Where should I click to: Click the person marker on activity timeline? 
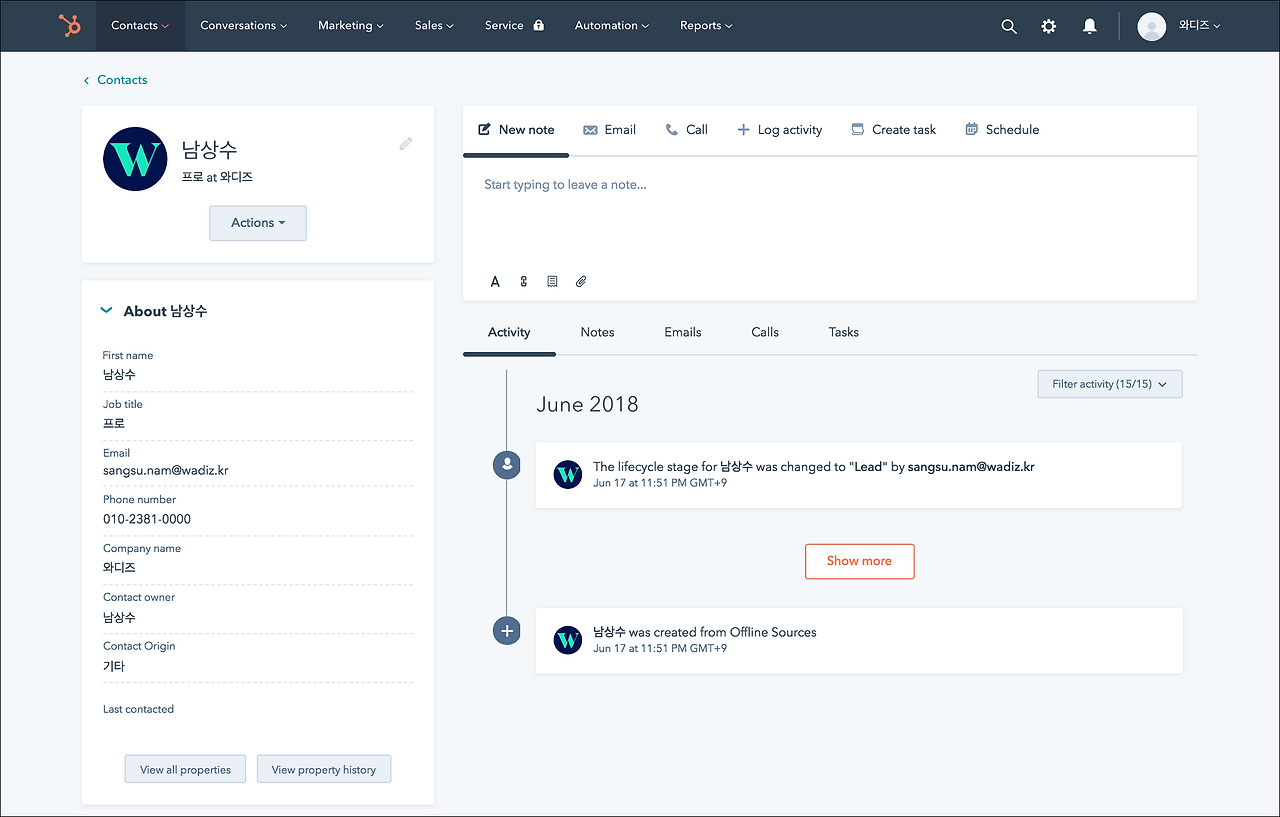point(507,464)
